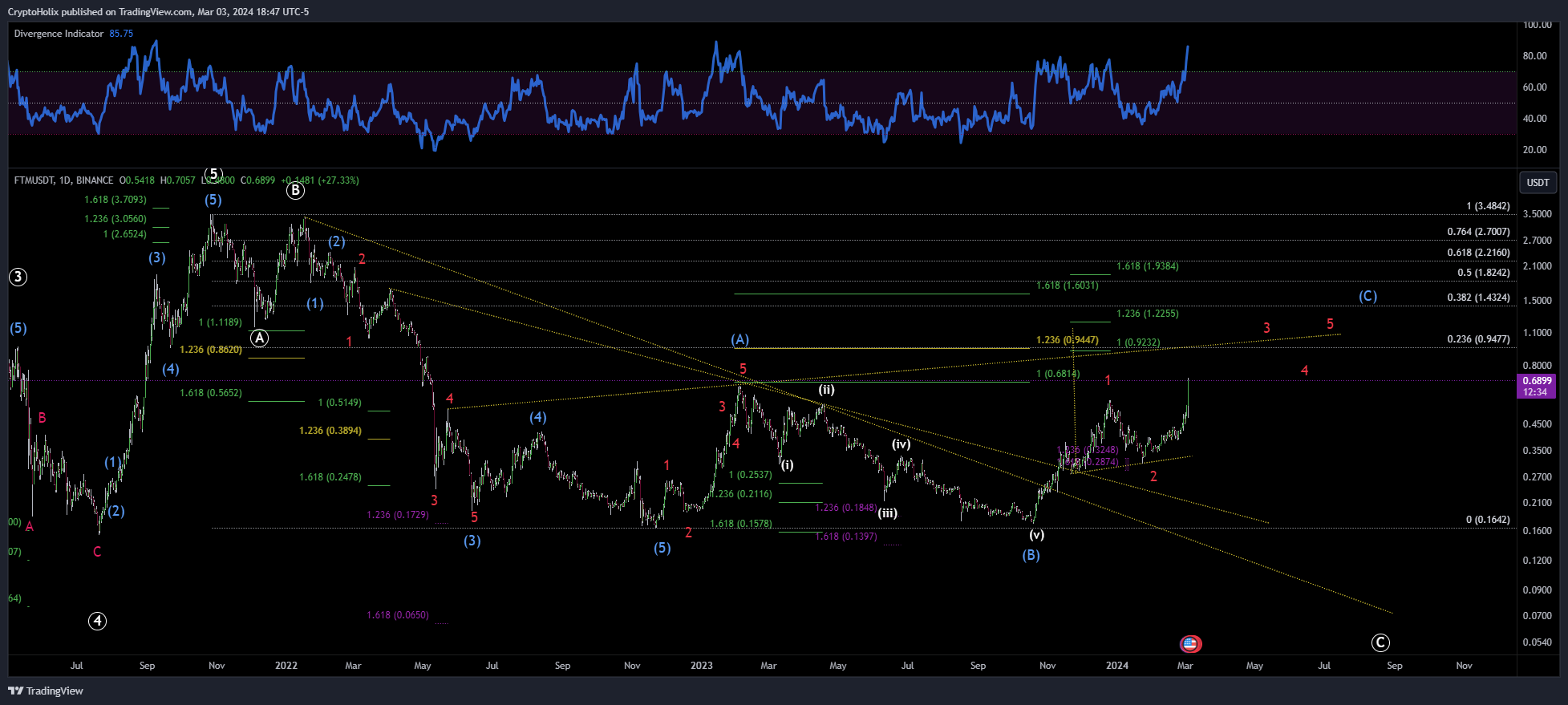Click the 1.236 (0.8620) yellow projection label
This screenshot has width=1568, height=705.
[211, 350]
